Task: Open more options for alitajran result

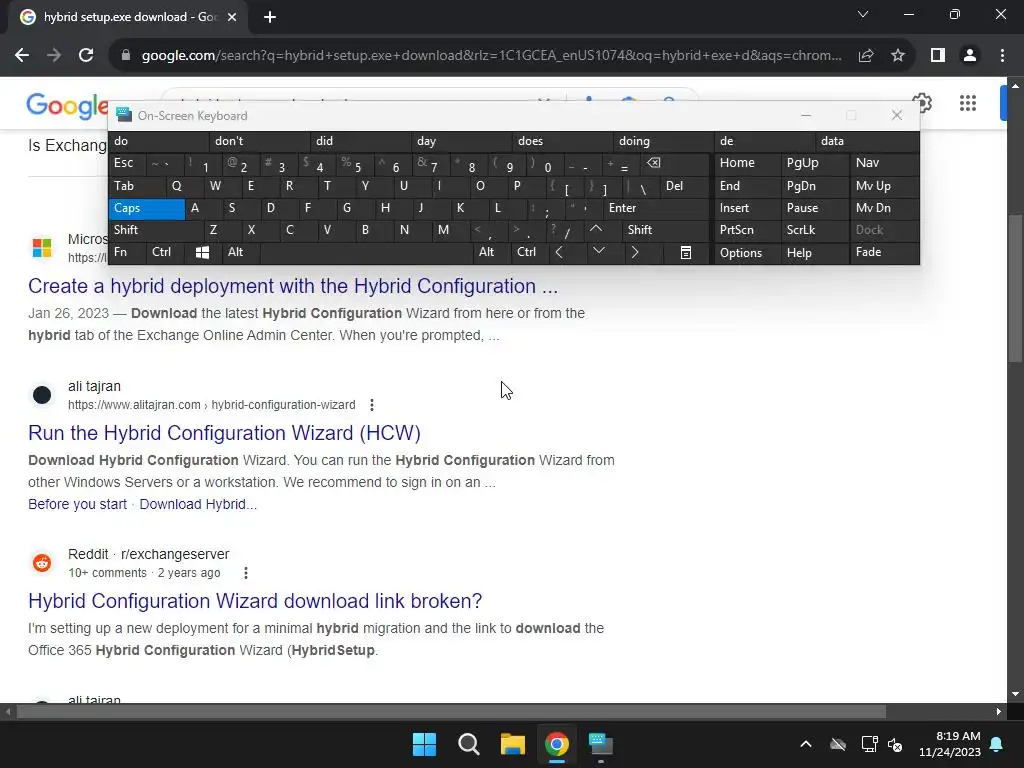Action: [x=372, y=405]
